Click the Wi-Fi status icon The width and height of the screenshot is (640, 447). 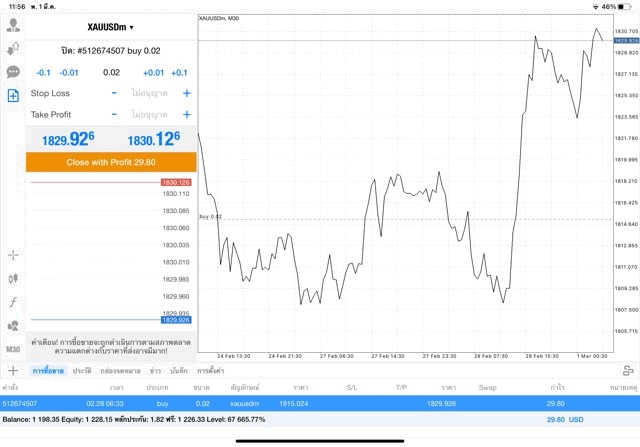[596, 7]
